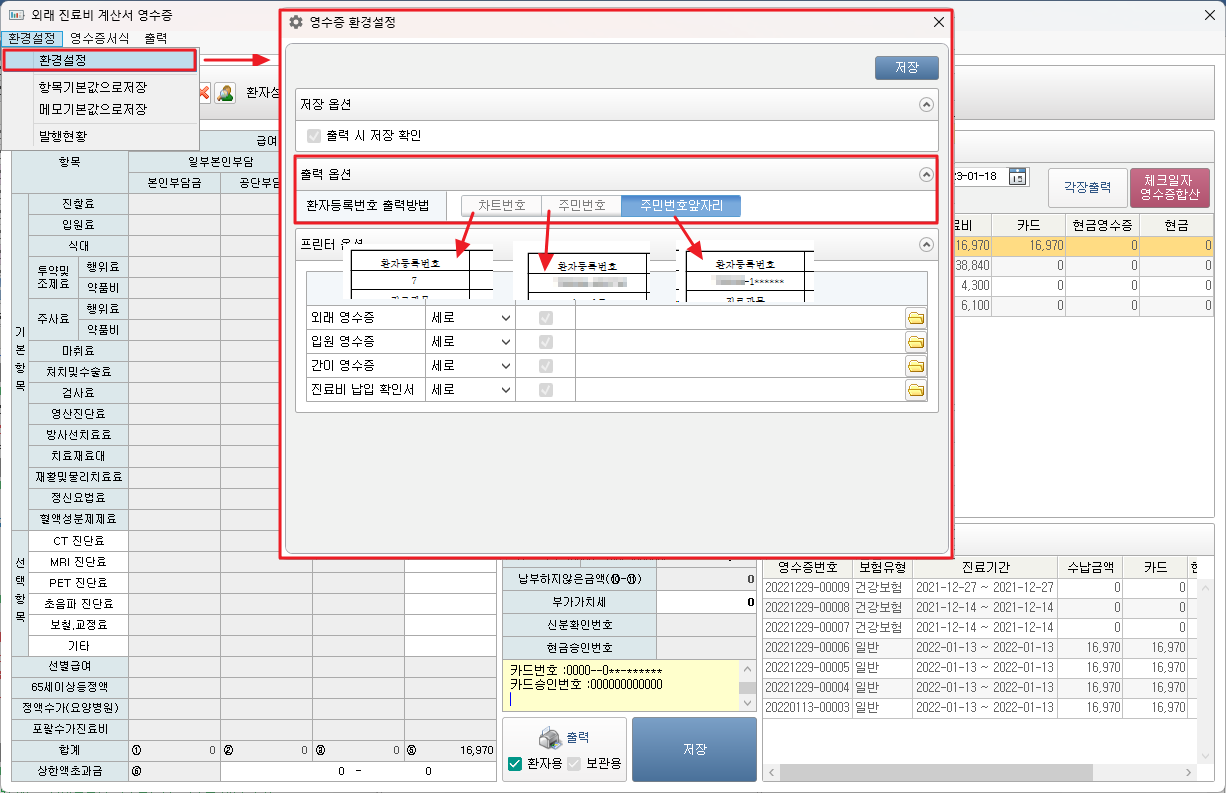1226x793 pixels.
Task: Click the printer 출력 button
Action: 564,738
